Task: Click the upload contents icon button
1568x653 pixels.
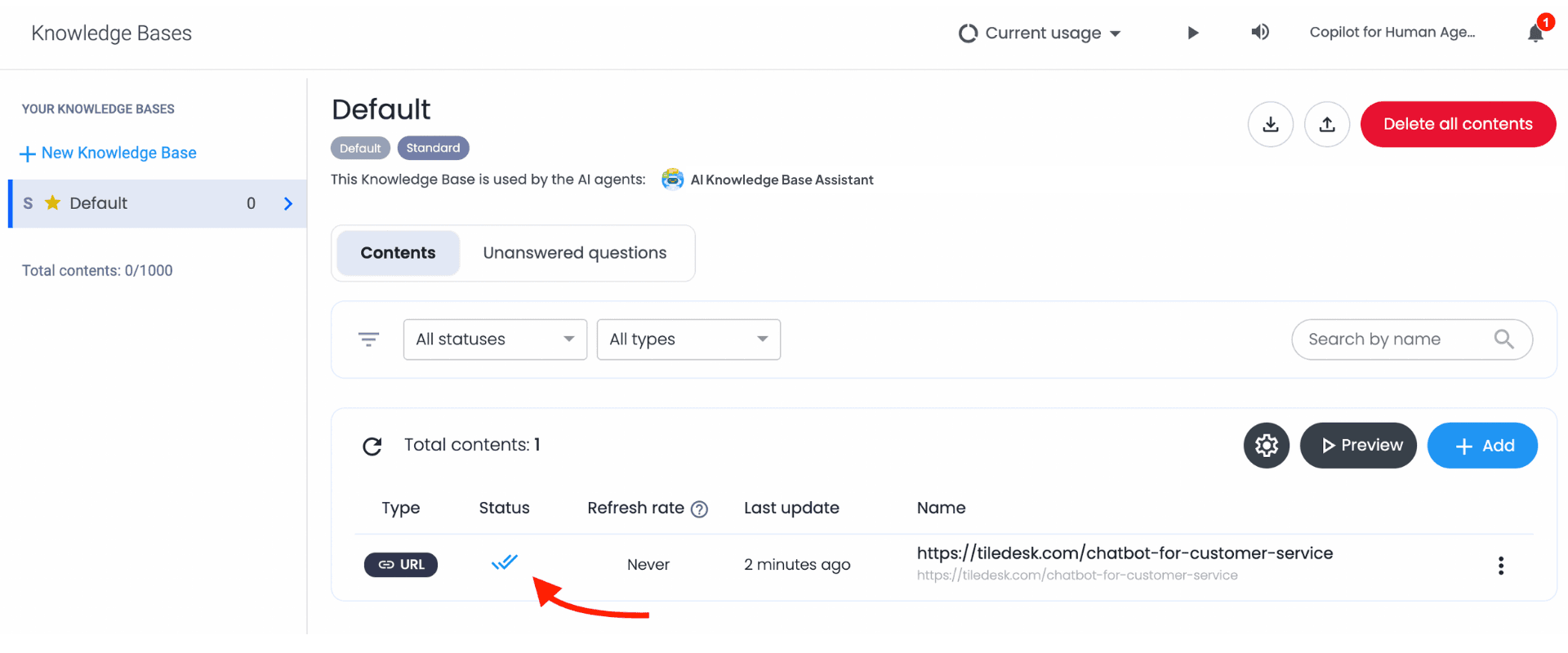Action: click(1327, 124)
